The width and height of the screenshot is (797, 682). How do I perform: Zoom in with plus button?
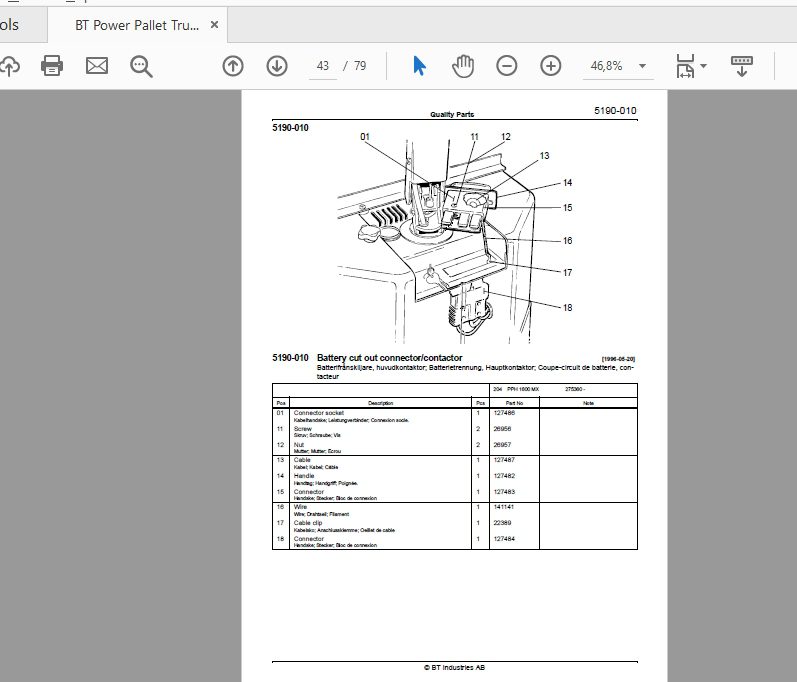tap(551, 66)
